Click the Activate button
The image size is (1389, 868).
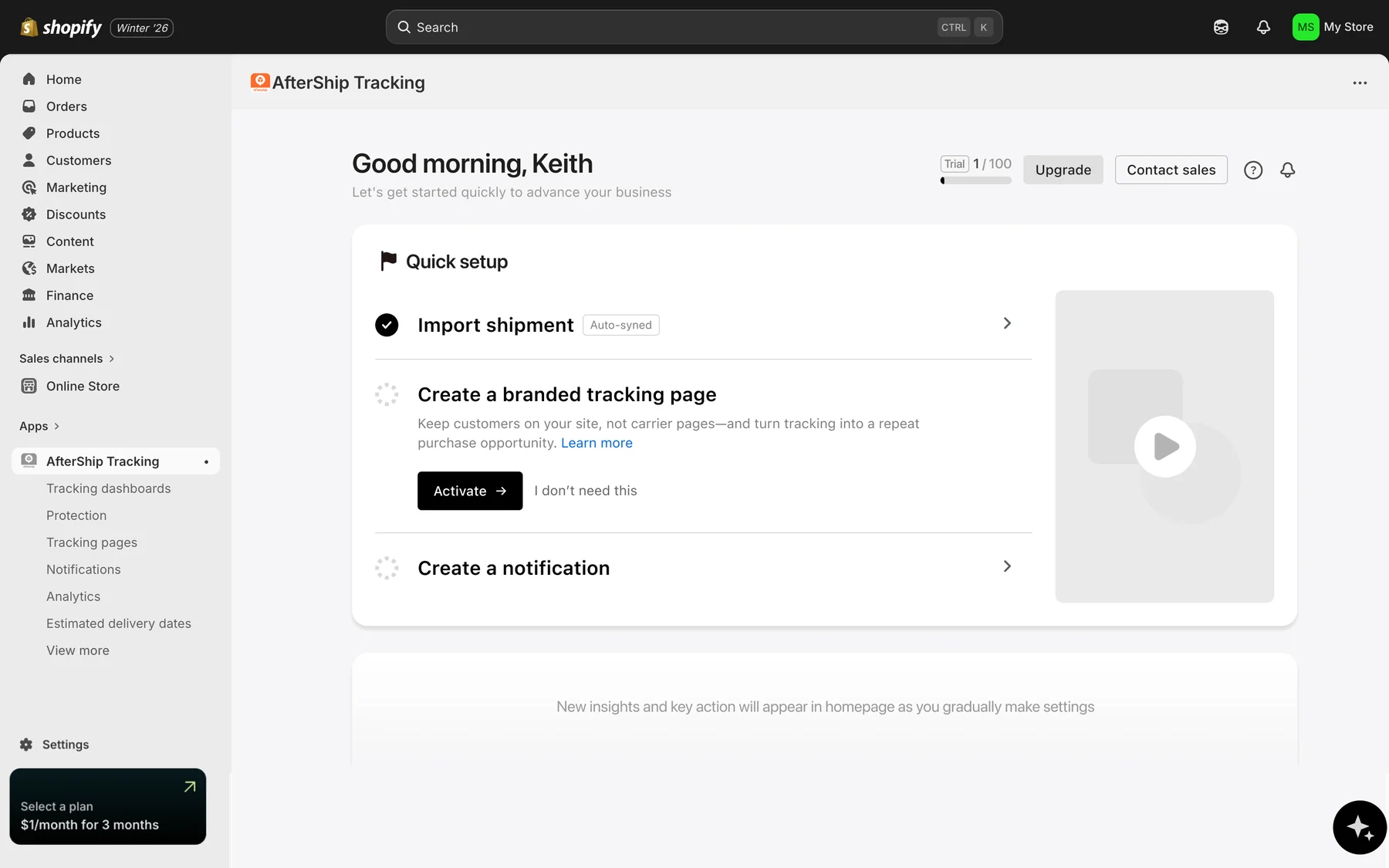[470, 491]
